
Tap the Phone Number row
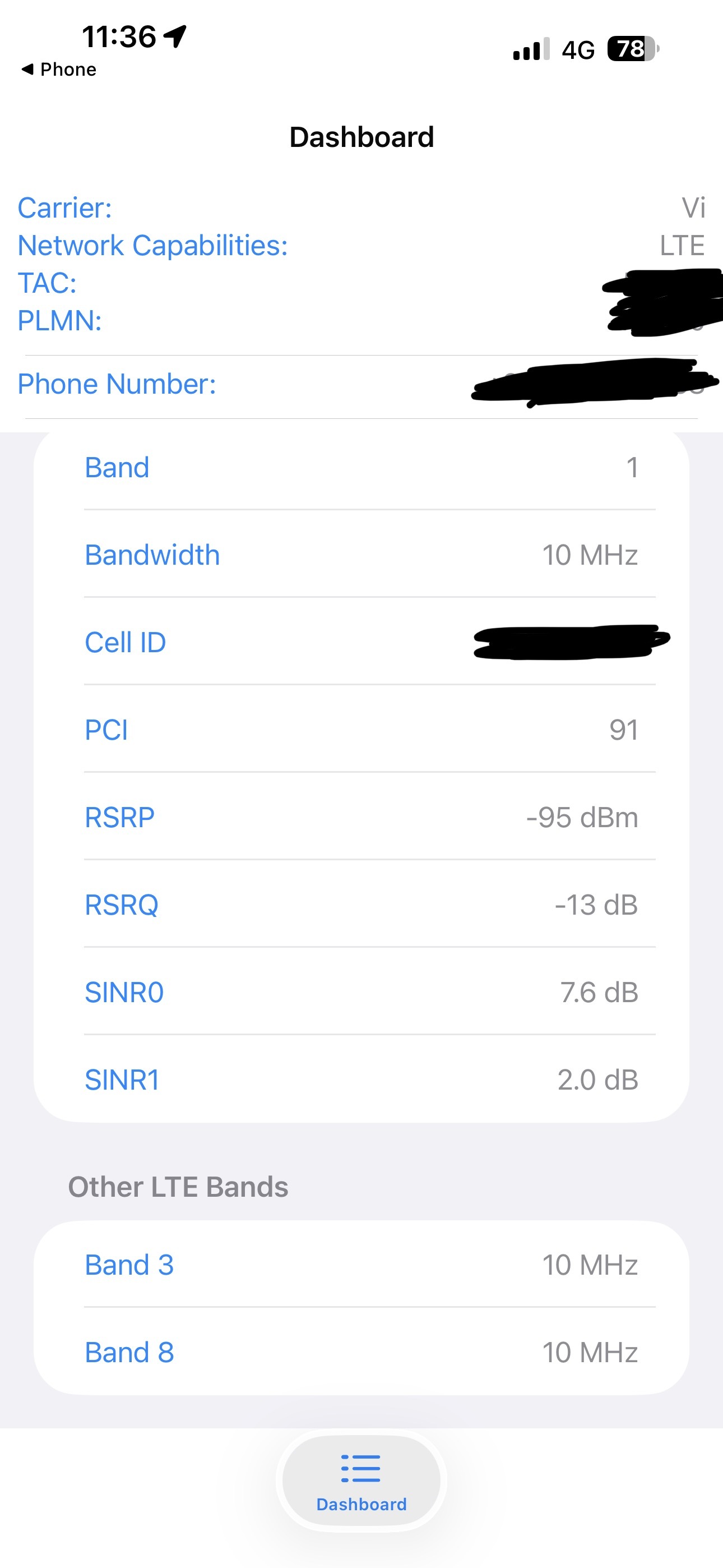361,384
